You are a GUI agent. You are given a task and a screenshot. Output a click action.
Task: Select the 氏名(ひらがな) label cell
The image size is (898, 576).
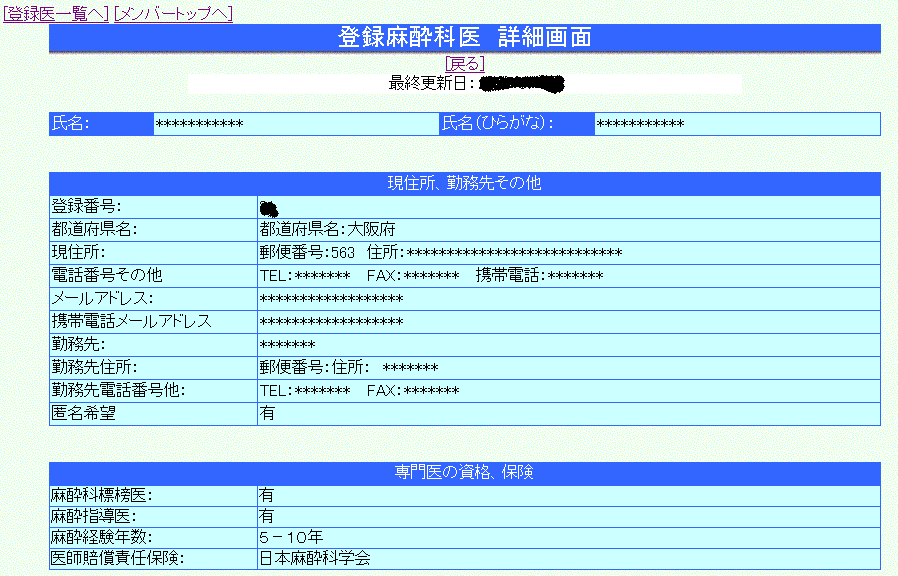[x=497, y=124]
